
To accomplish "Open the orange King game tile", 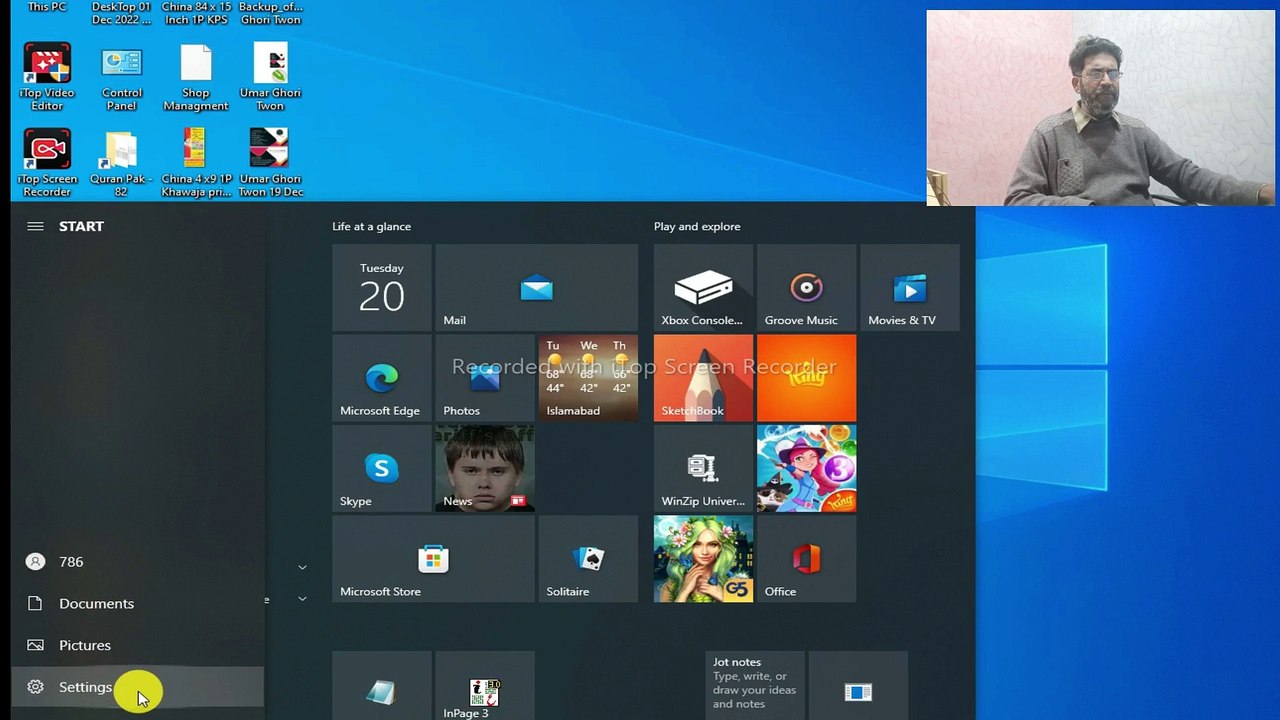I will point(806,378).
